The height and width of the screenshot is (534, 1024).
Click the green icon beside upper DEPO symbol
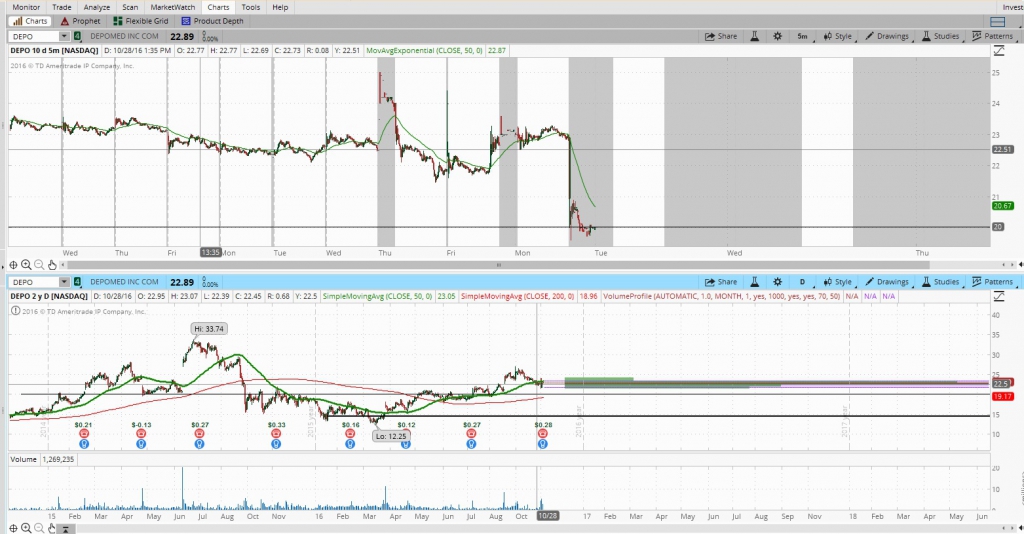click(x=78, y=37)
